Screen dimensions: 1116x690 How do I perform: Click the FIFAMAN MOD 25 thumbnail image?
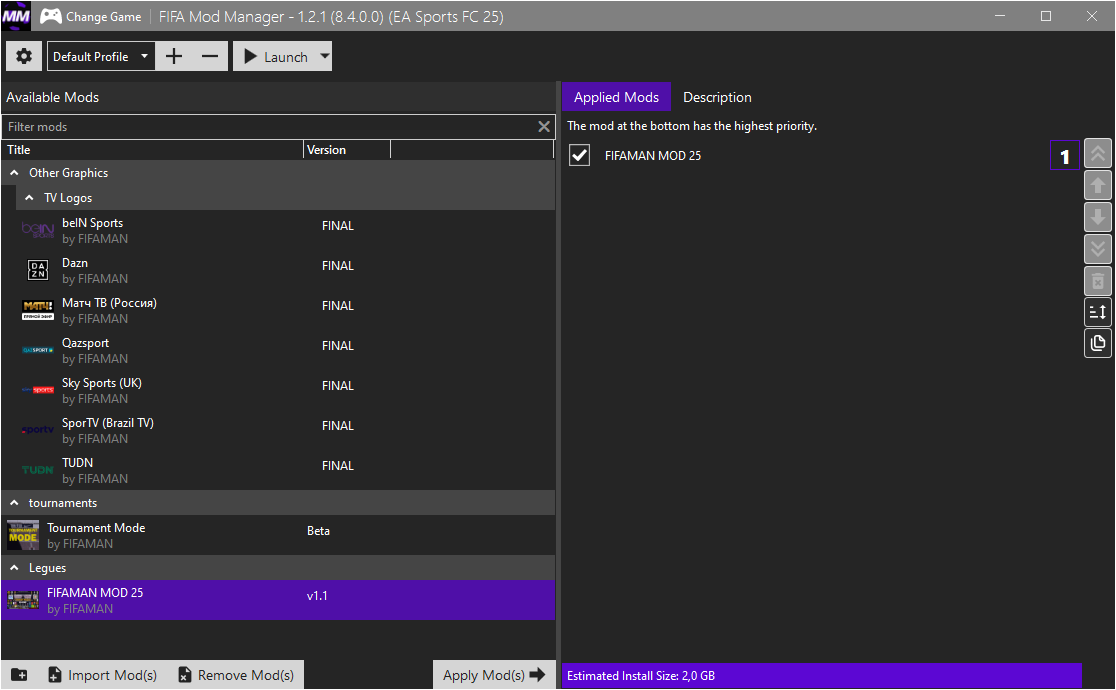[x=23, y=600]
